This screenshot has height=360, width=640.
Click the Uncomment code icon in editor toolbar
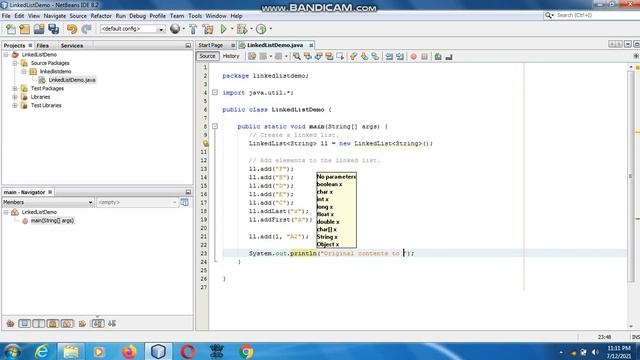(449, 56)
